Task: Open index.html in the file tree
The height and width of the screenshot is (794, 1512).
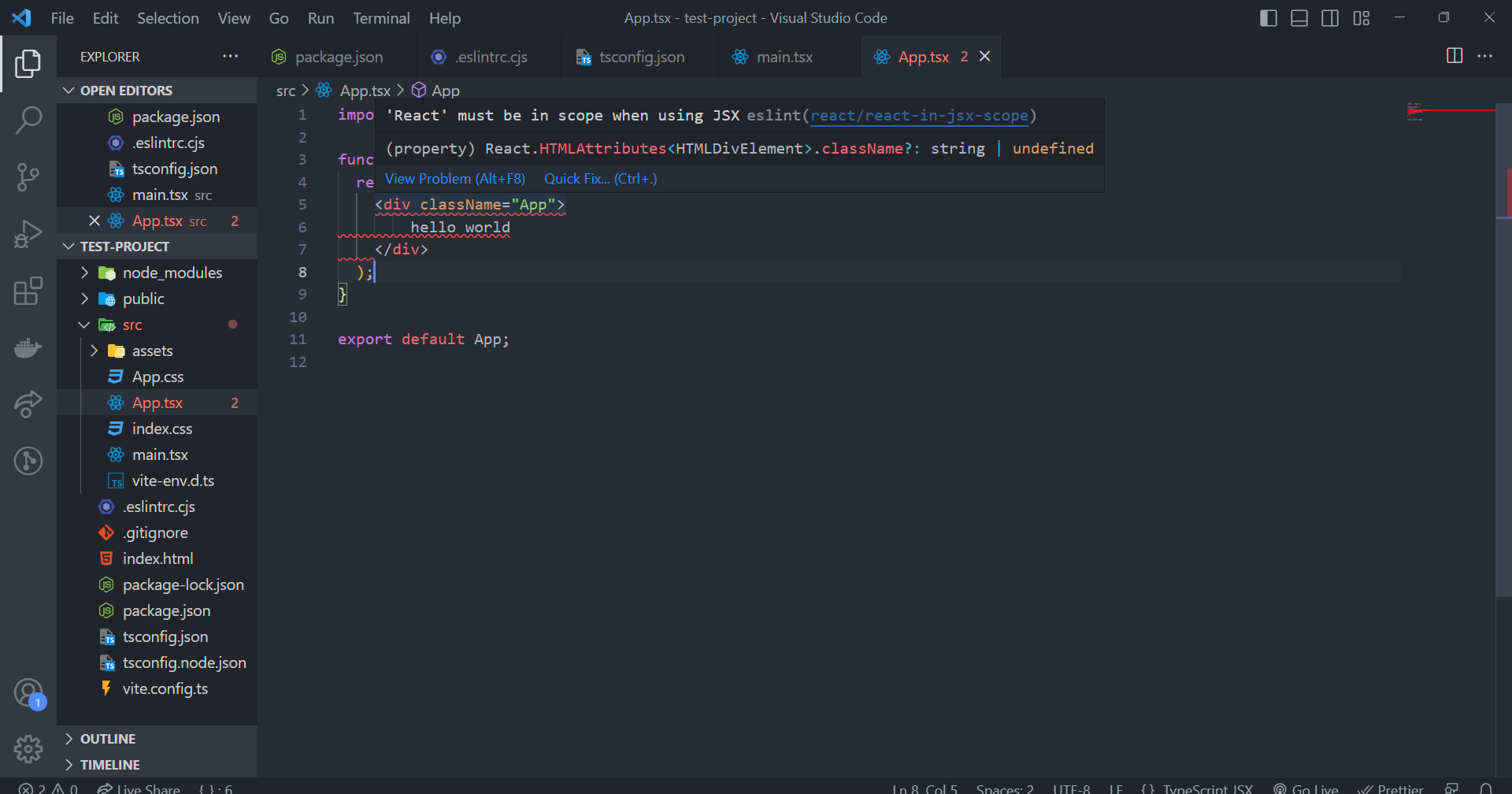Action: (x=157, y=558)
